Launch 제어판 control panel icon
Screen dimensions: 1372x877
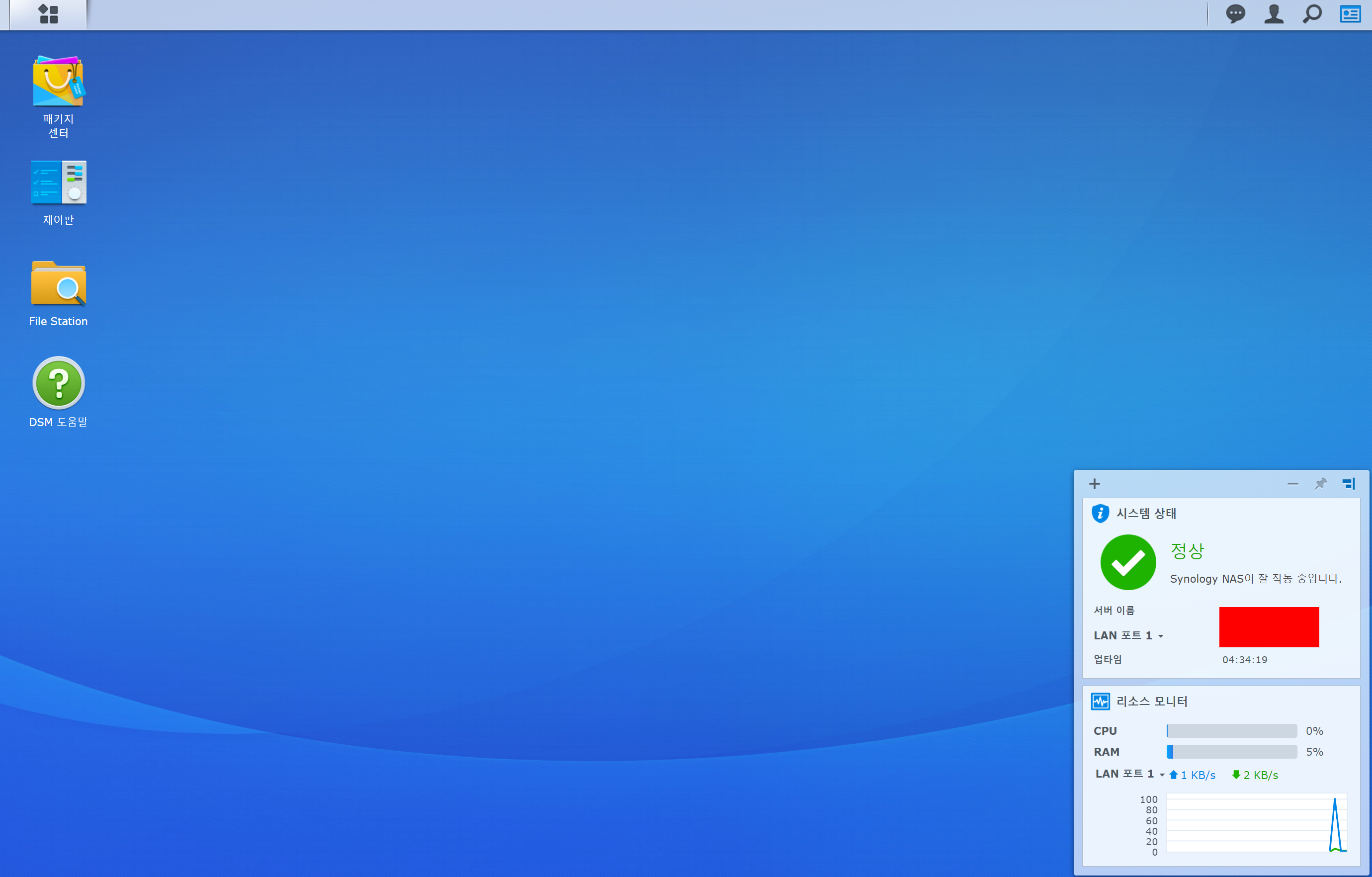click(x=58, y=182)
